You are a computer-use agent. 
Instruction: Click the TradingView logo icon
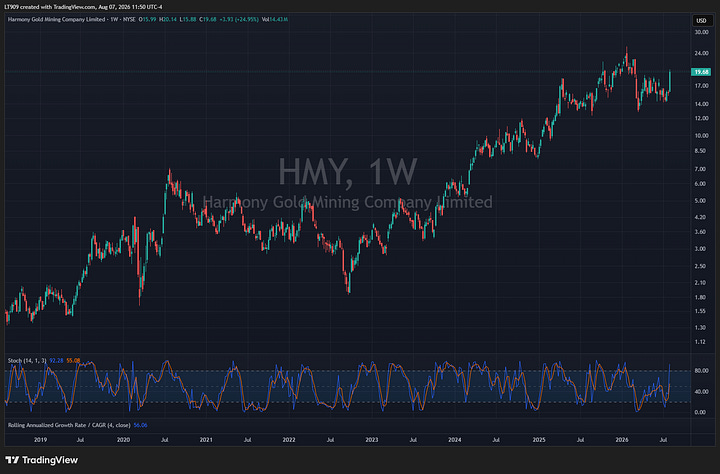pos(12,460)
